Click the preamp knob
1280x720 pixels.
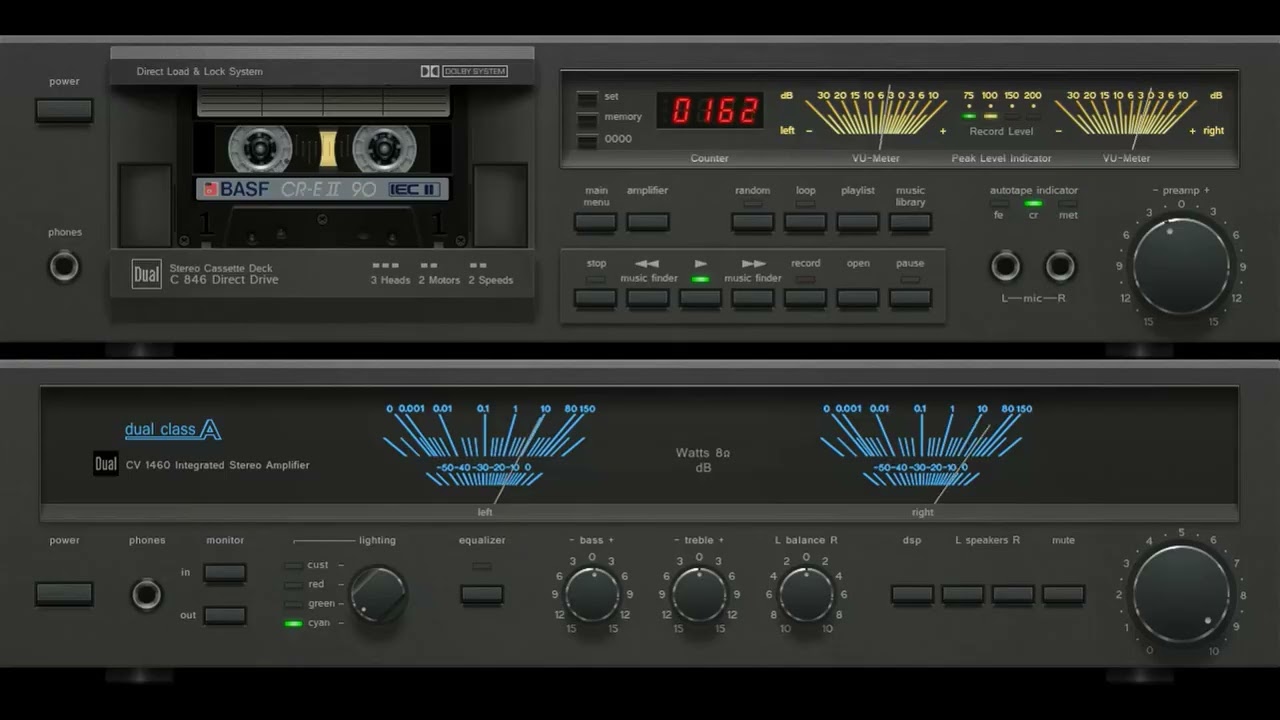[1181, 266]
